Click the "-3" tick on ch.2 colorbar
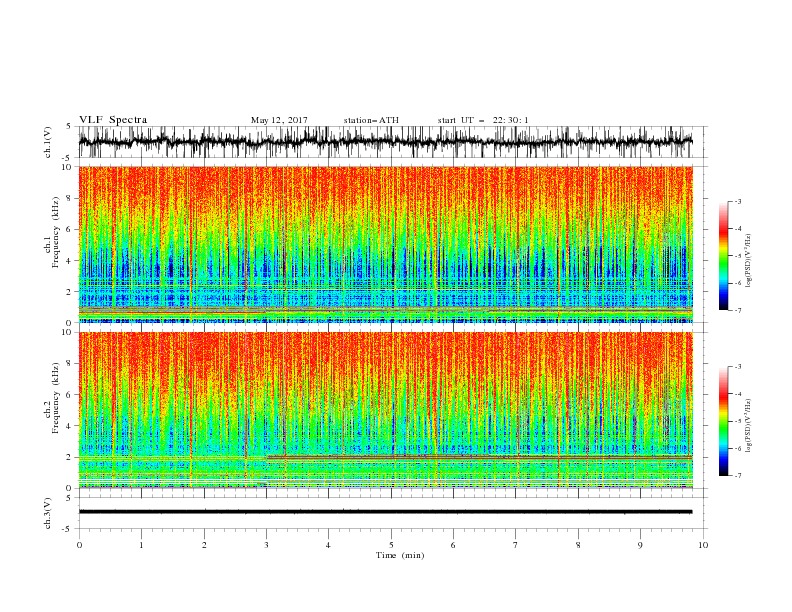This screenshot has height=612, width=792. [737, 367]
